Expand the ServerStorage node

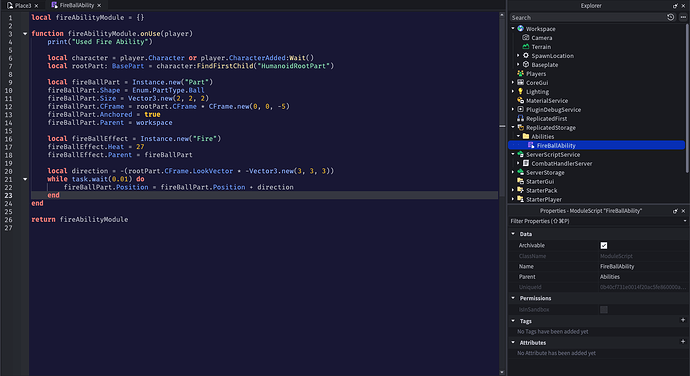tap(513, 172)
